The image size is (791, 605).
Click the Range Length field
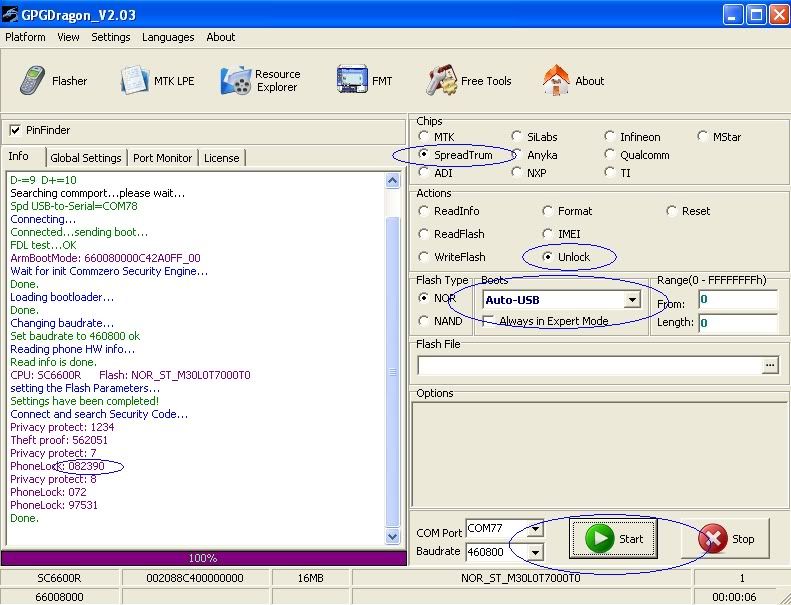tap(738, 323)
